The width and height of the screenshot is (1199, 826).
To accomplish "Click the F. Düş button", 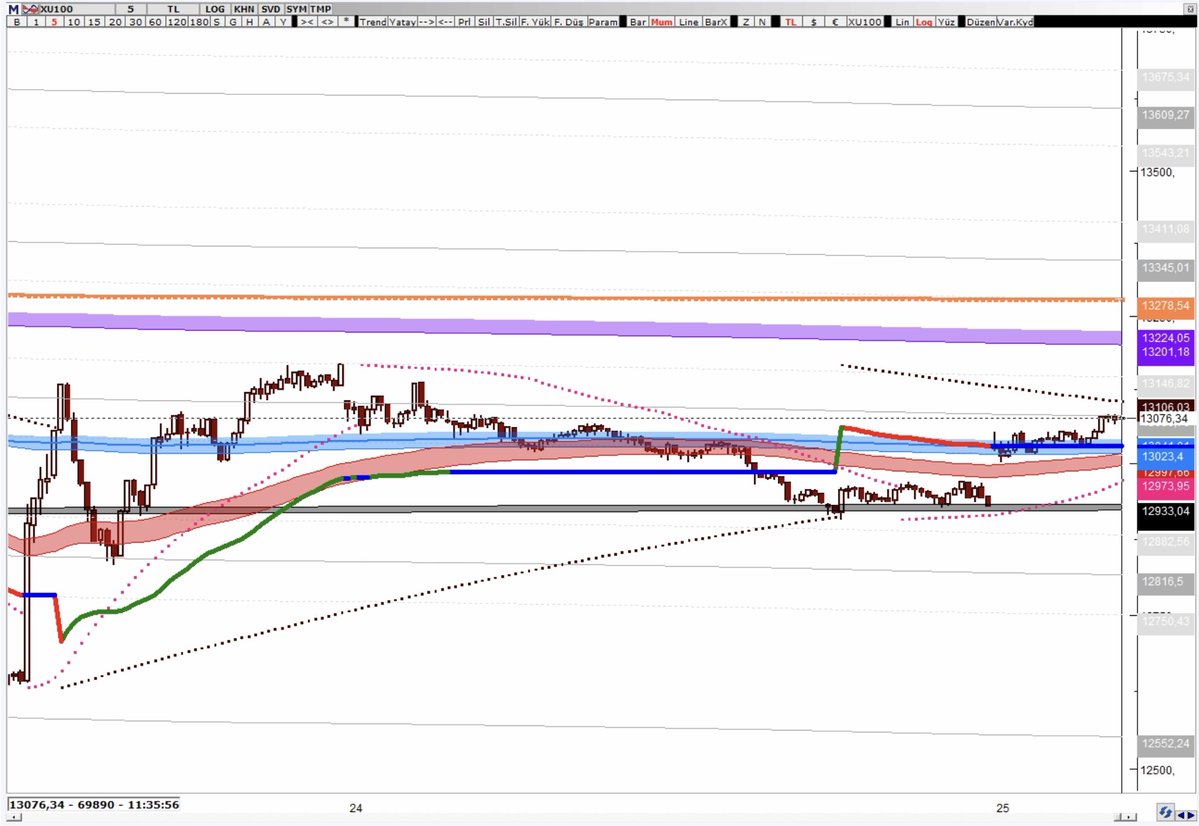I will [569, 22].
